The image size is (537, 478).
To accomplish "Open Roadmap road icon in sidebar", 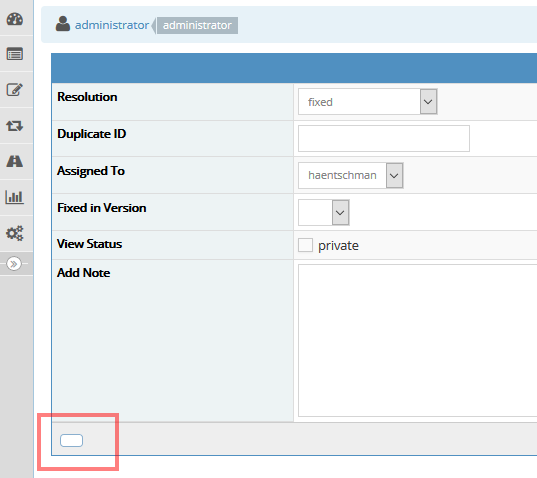I will click(15, 161).
